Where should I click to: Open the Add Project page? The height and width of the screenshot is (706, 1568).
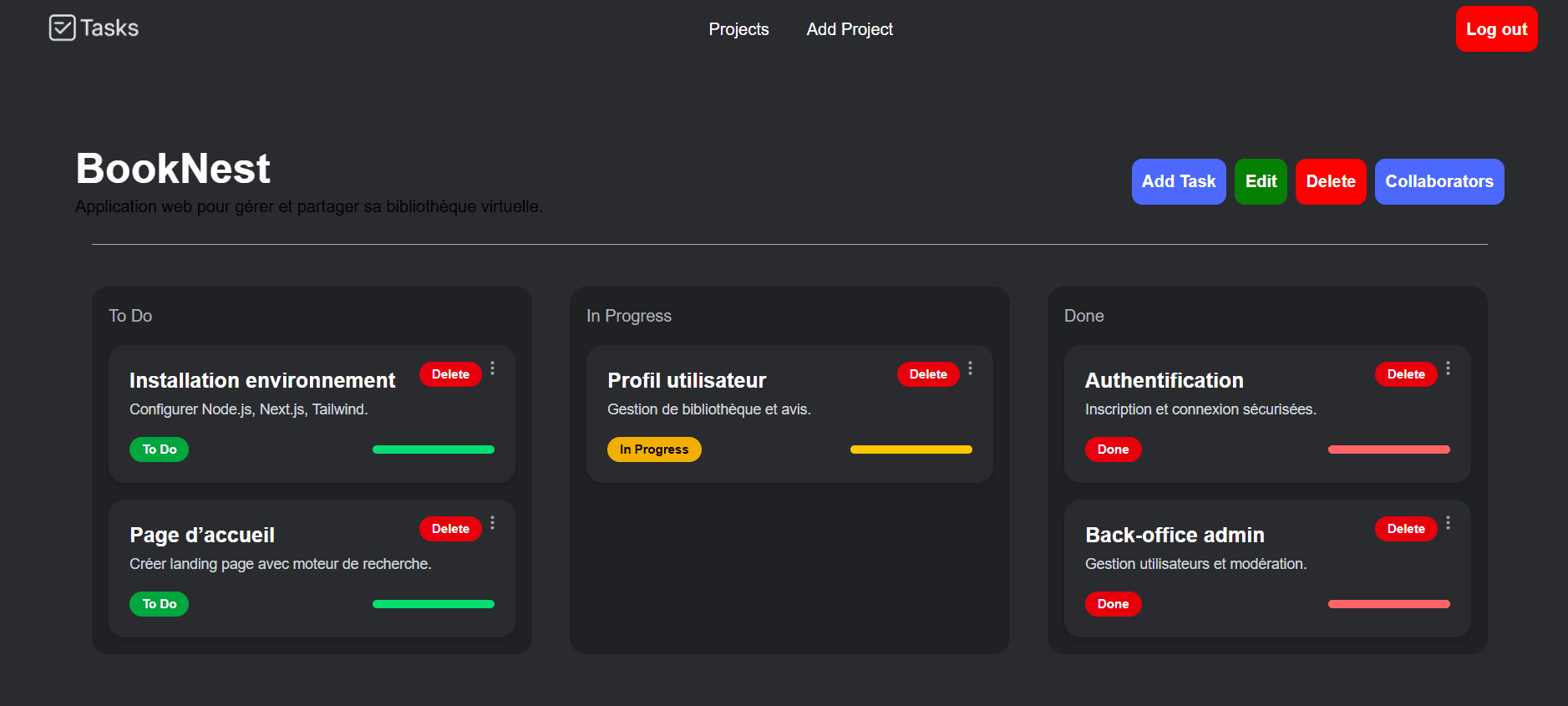[x=850, y=29]
